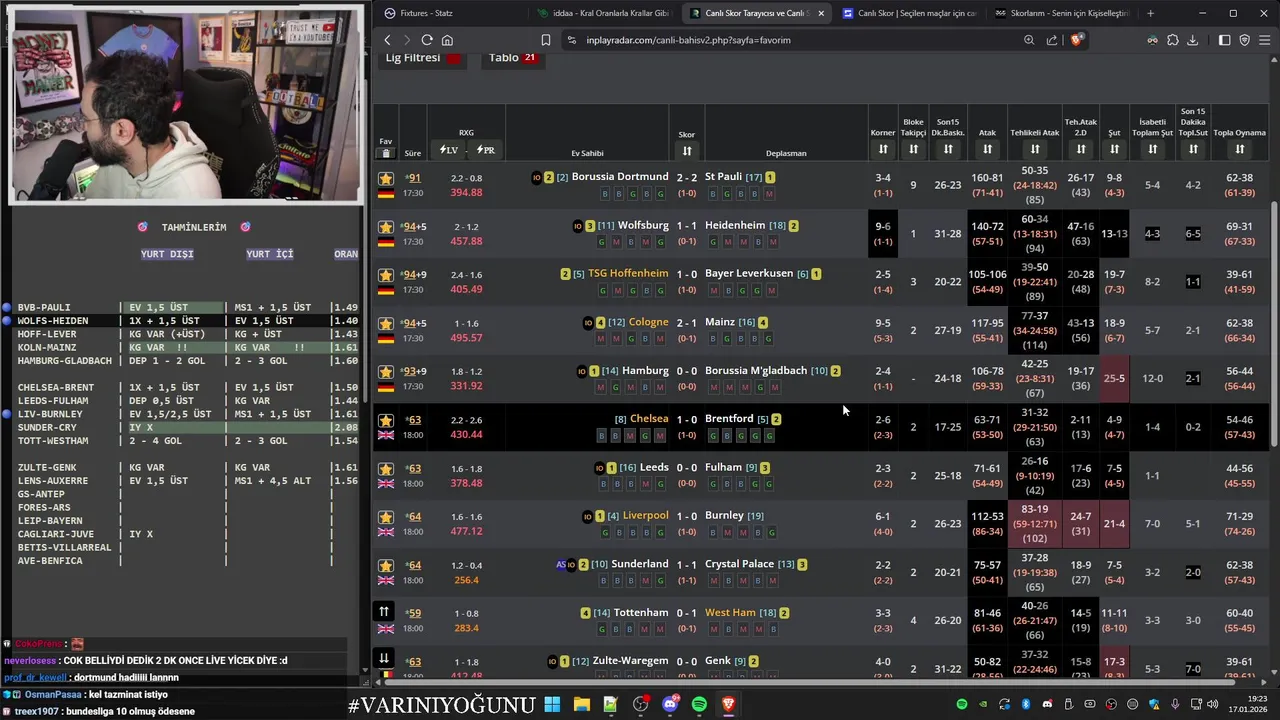Toggle favorite star for Borussia Dortmund row
1280x720 pixels.
[385, 178]
